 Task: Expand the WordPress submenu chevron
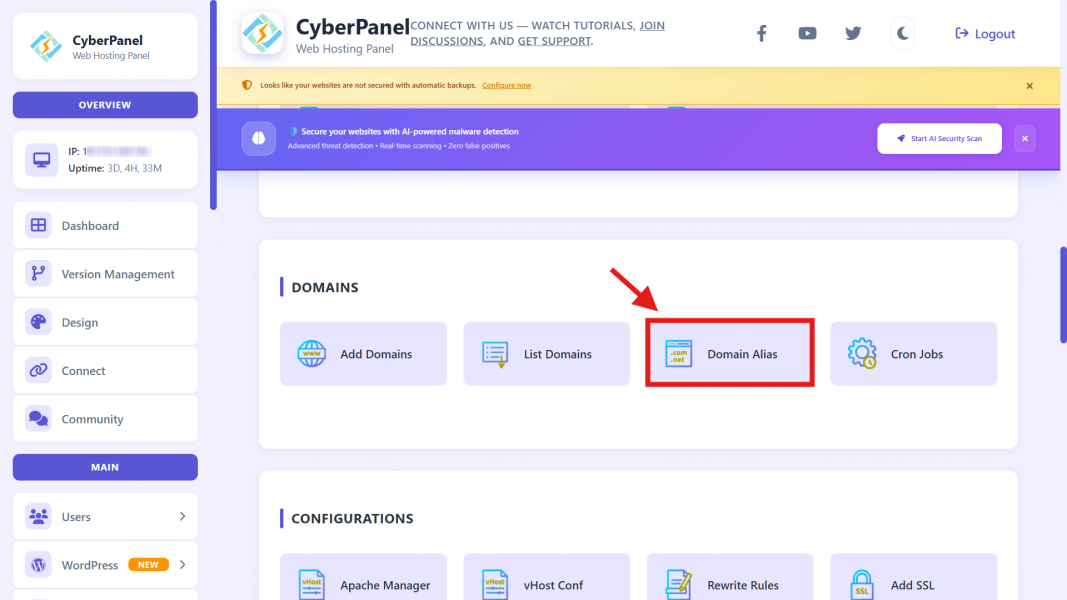click(x=182, y=565)
